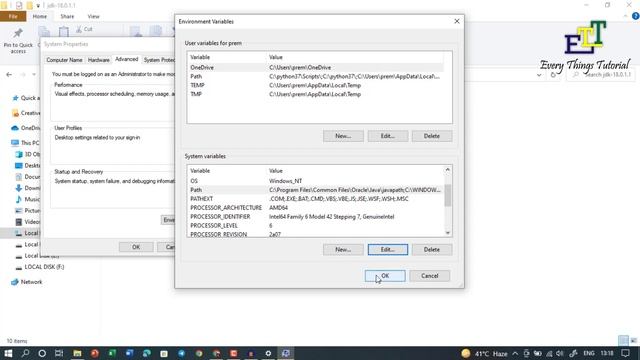Open the Explorer help question mark icon
The width and height of the screenshot is (640, 360).
coord(635,16)
